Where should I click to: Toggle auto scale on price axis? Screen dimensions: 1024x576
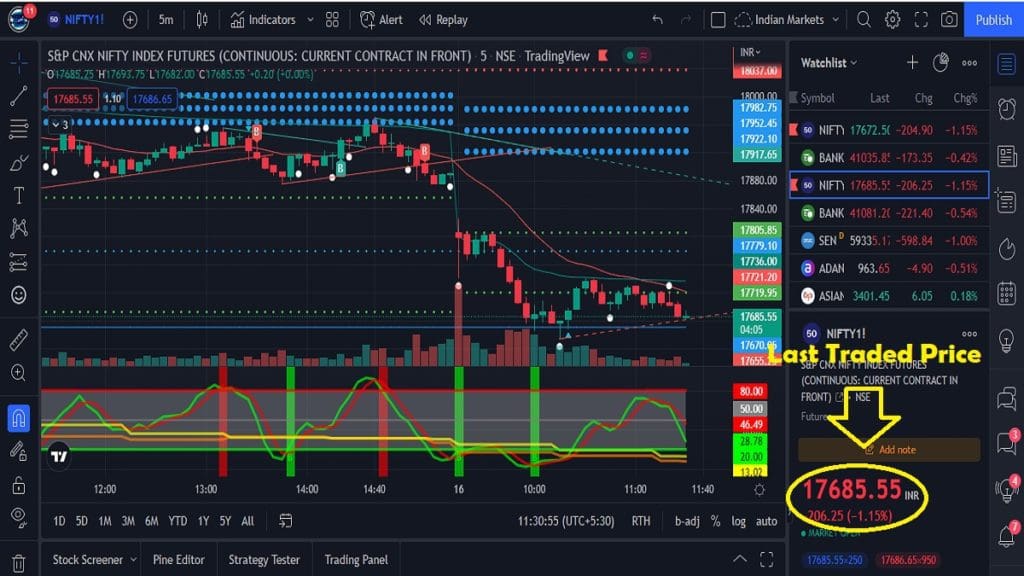[767, 521]
